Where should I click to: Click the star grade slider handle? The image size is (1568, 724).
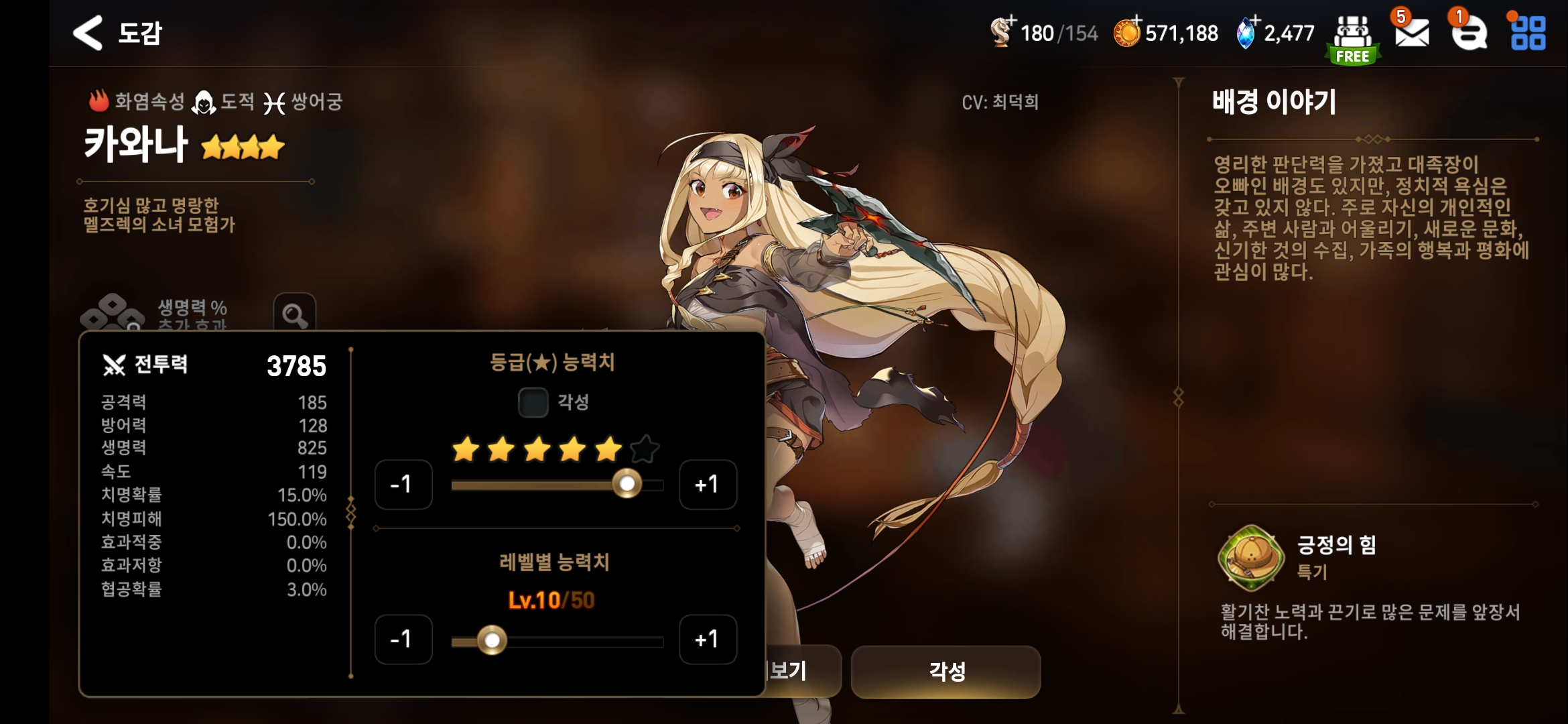627,484
